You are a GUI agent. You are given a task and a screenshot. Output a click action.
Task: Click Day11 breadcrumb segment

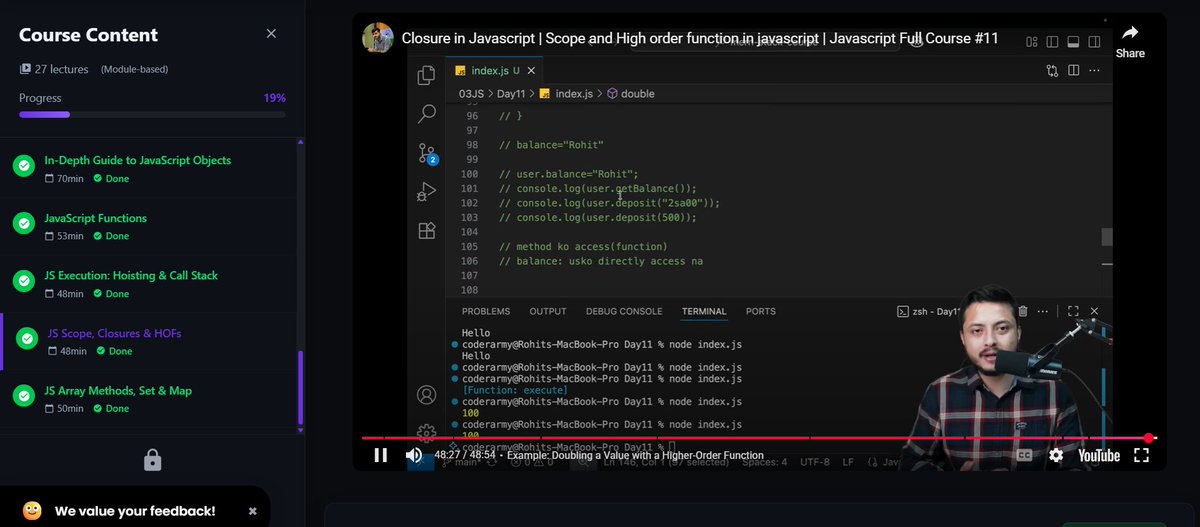pos(512,94)
